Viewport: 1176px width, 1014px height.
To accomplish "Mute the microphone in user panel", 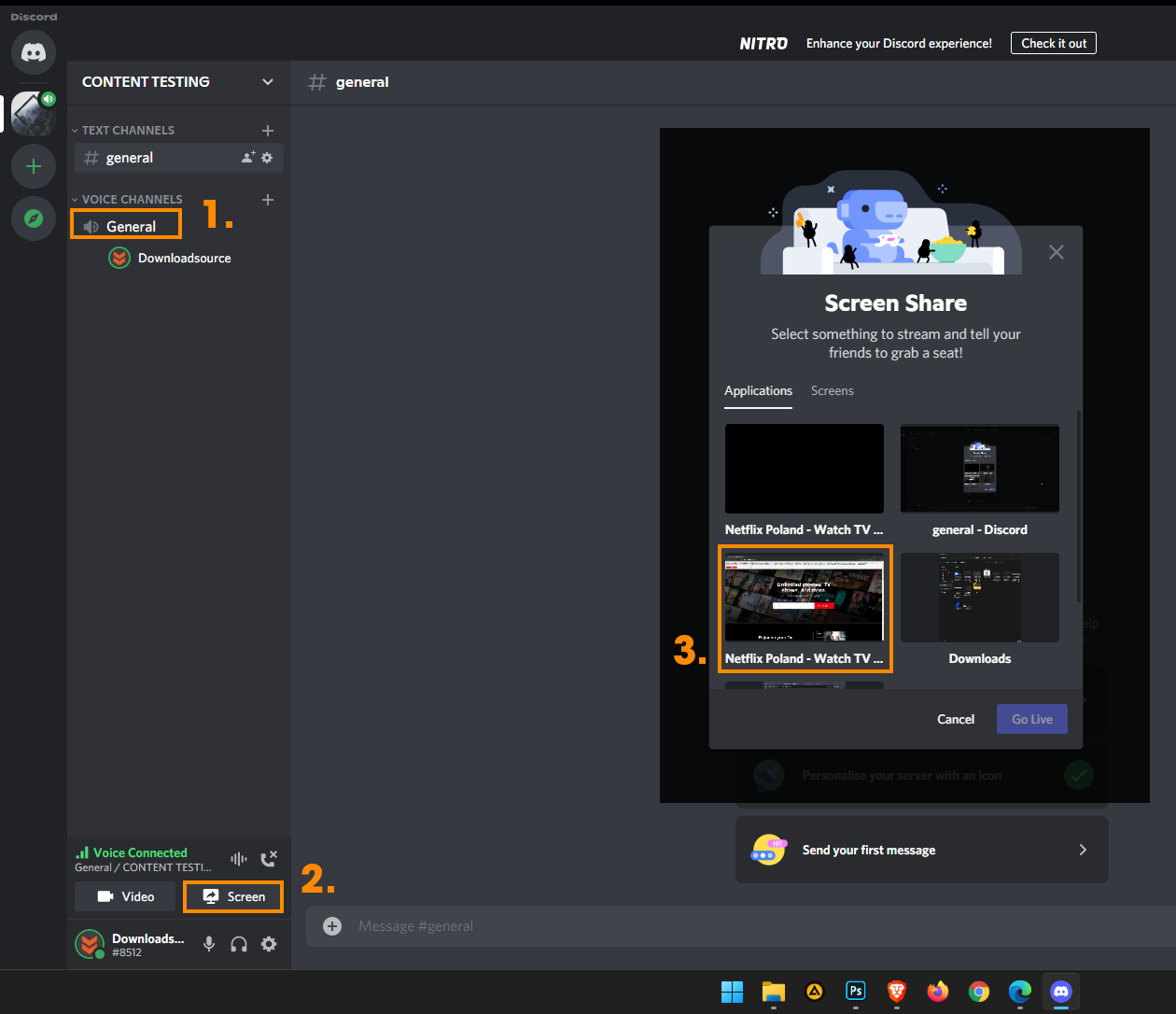I will (x=209, y=944).
